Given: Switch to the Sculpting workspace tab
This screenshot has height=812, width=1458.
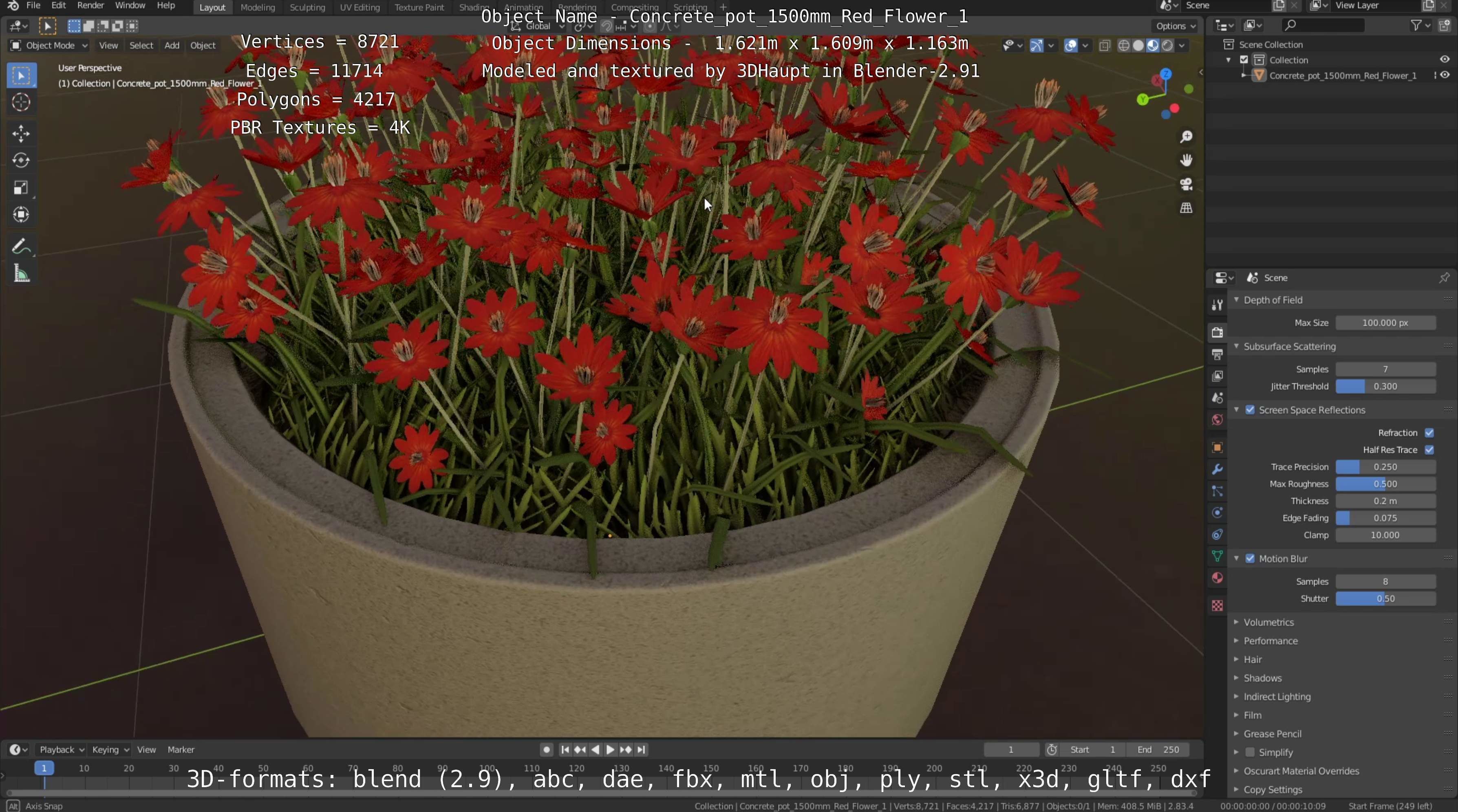Looking at the screenshot, I should pyautogui.click(x=307, y=7).
